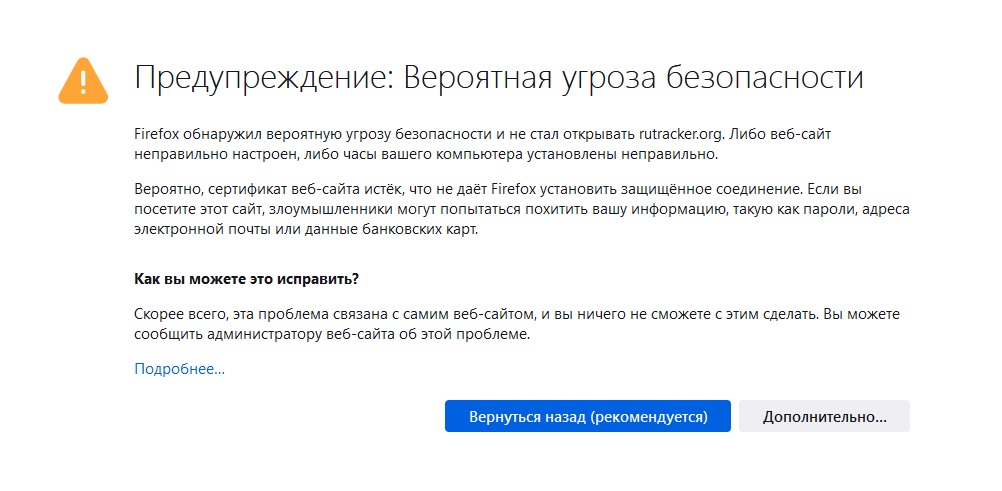Click "Firefox" in the phrase "не даёт Firefox установить"
The width and height of the screenshot is (1002, 491).
pos(514,189)
